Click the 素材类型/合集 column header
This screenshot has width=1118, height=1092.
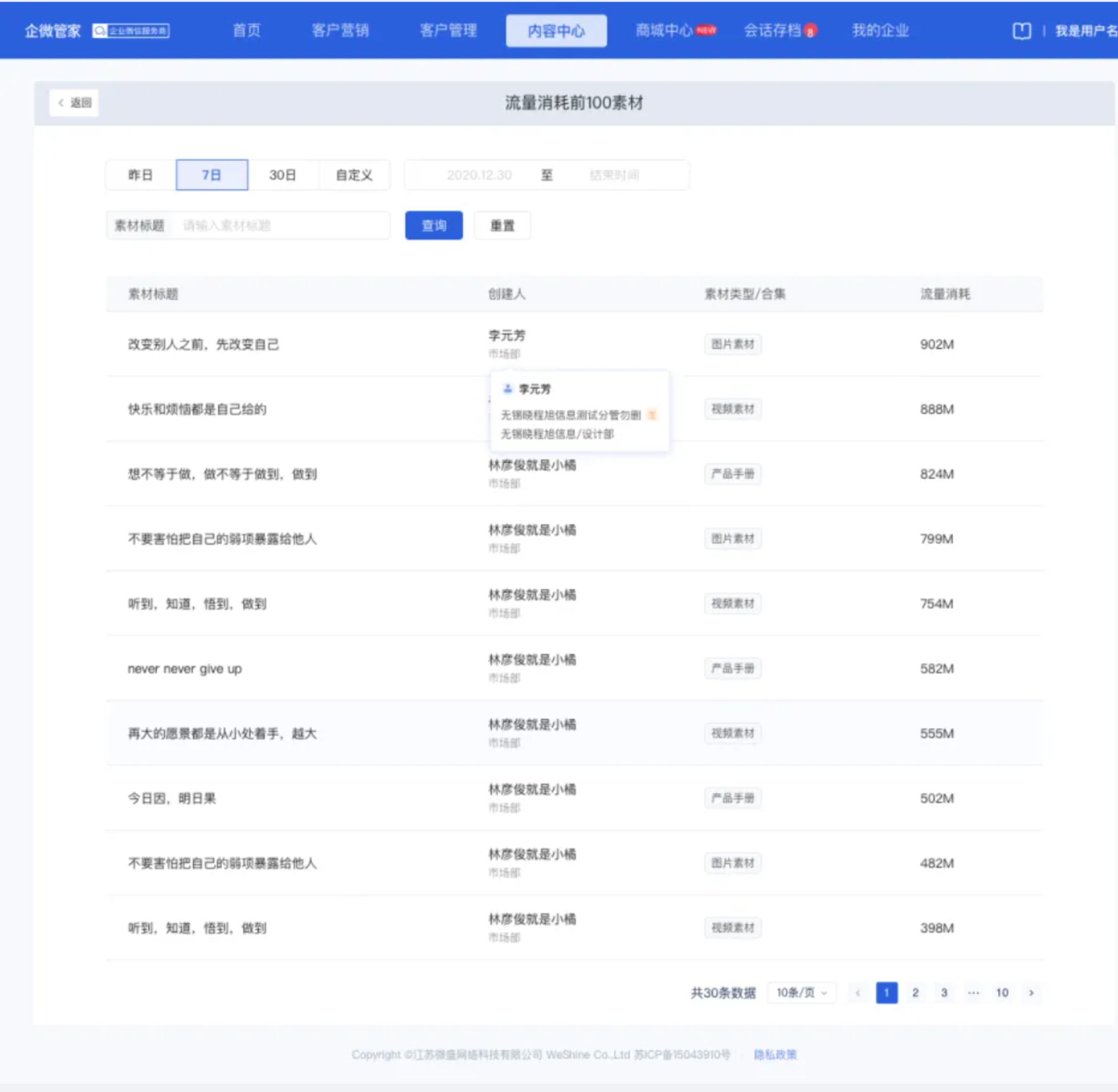(x=745, y=294)
